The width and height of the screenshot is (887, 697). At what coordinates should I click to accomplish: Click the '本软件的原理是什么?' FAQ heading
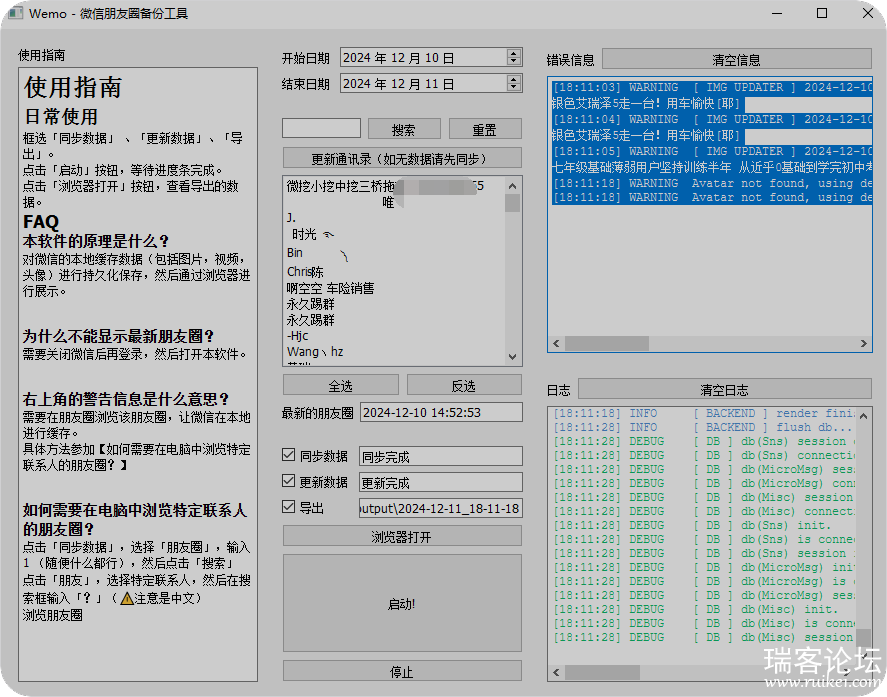[96, 242]
